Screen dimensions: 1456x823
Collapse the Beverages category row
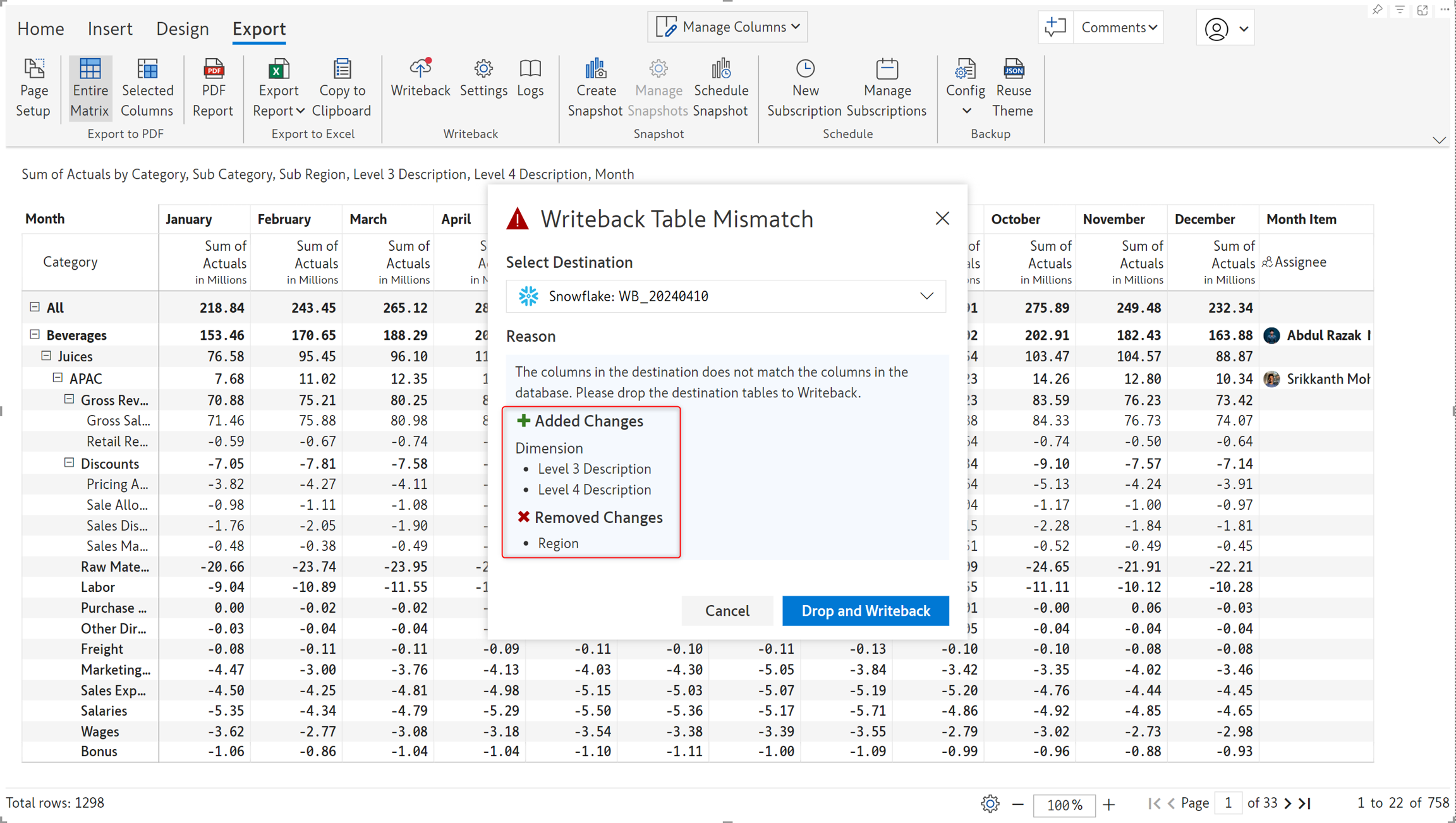point(35,334)
